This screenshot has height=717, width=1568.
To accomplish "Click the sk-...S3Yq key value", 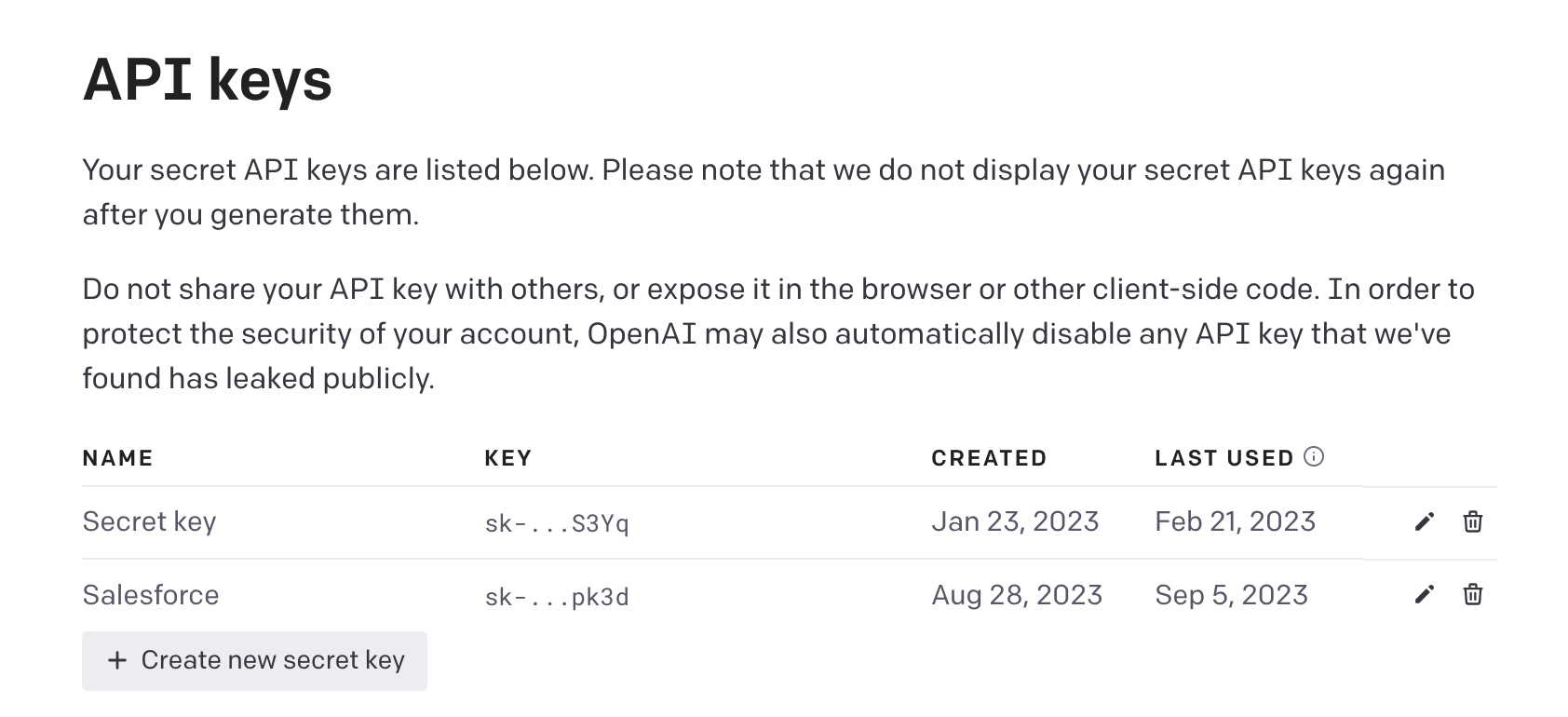I will 557,523.
